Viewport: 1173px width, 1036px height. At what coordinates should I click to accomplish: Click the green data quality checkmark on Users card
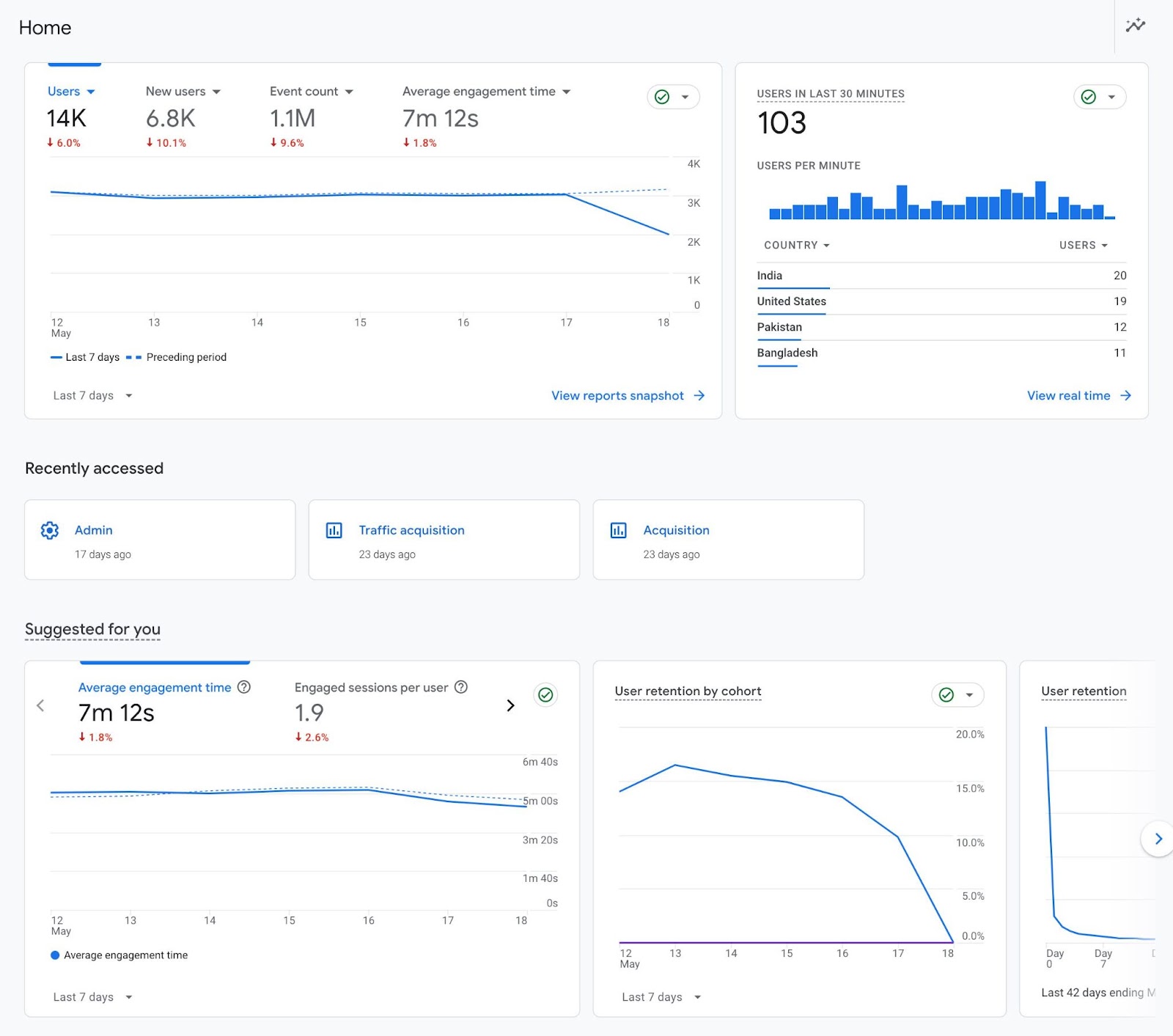(661, 96)
